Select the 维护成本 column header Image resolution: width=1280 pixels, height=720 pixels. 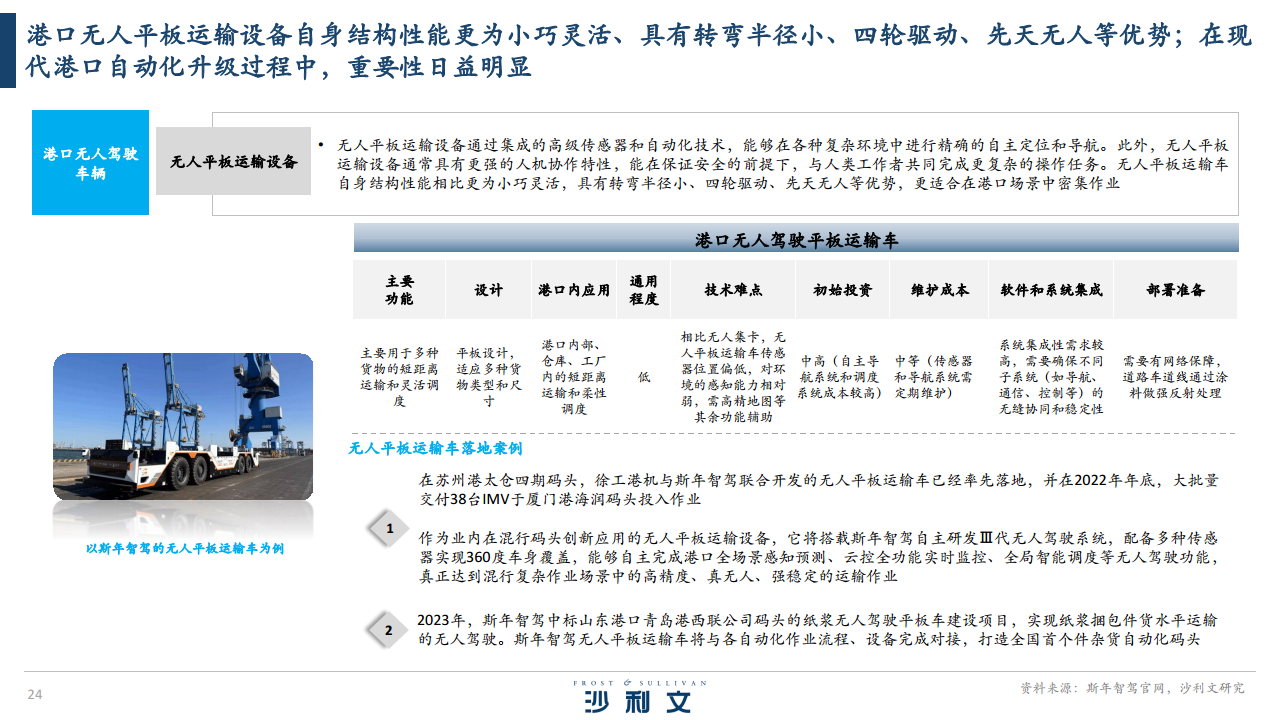coord(939,290)
